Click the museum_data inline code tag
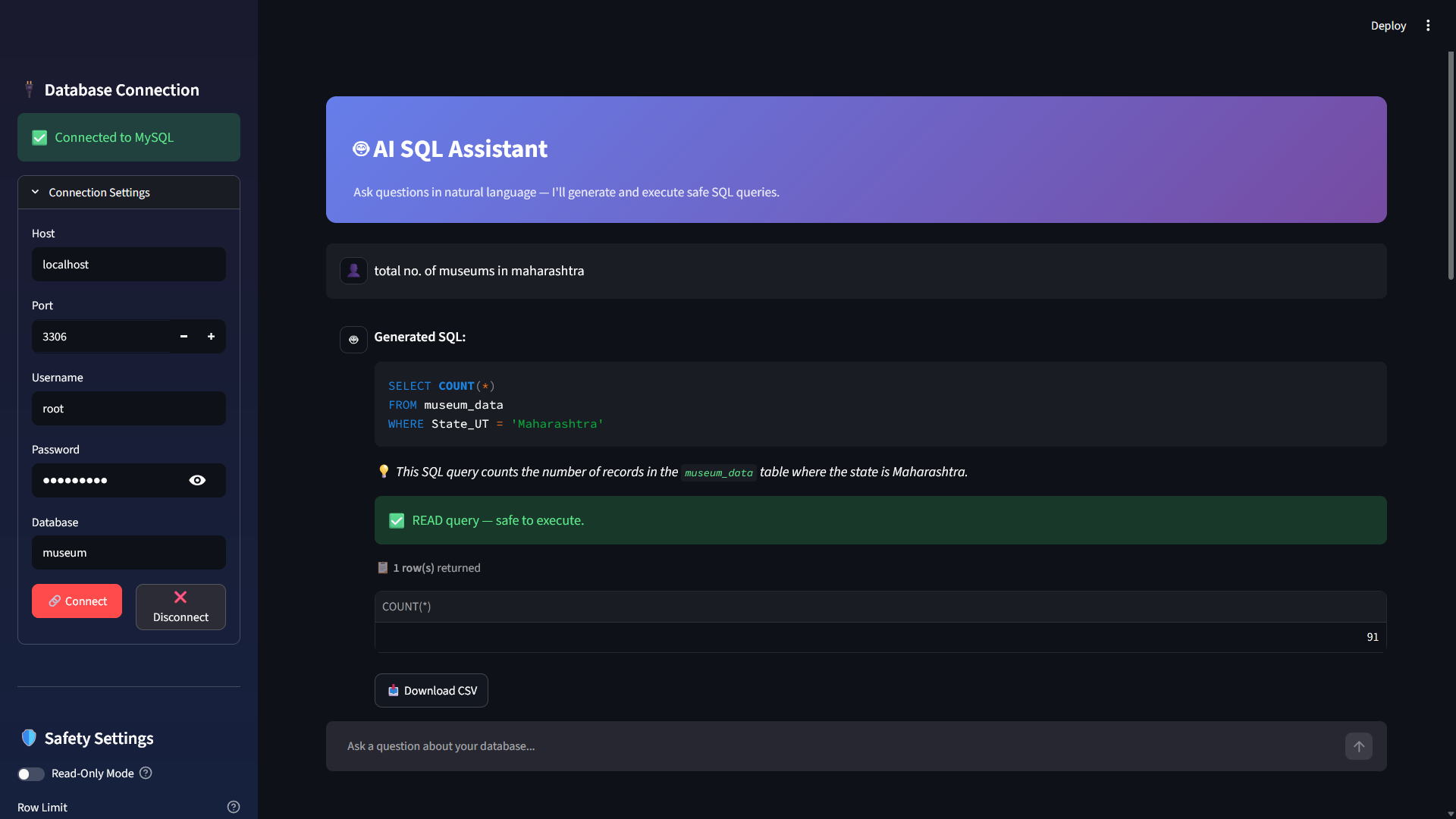The height and width of the screenshot is (819, 1456). click(718, 472)
